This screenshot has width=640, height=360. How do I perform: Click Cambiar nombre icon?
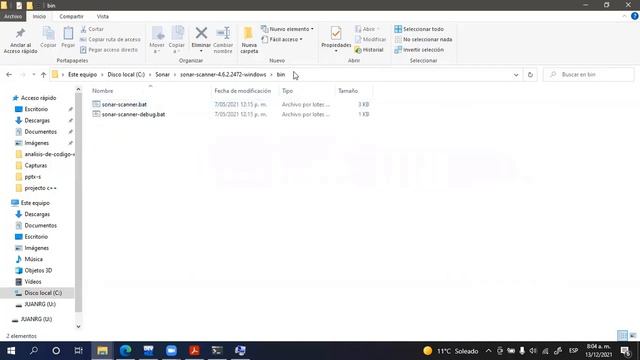[x=223, y=33]
